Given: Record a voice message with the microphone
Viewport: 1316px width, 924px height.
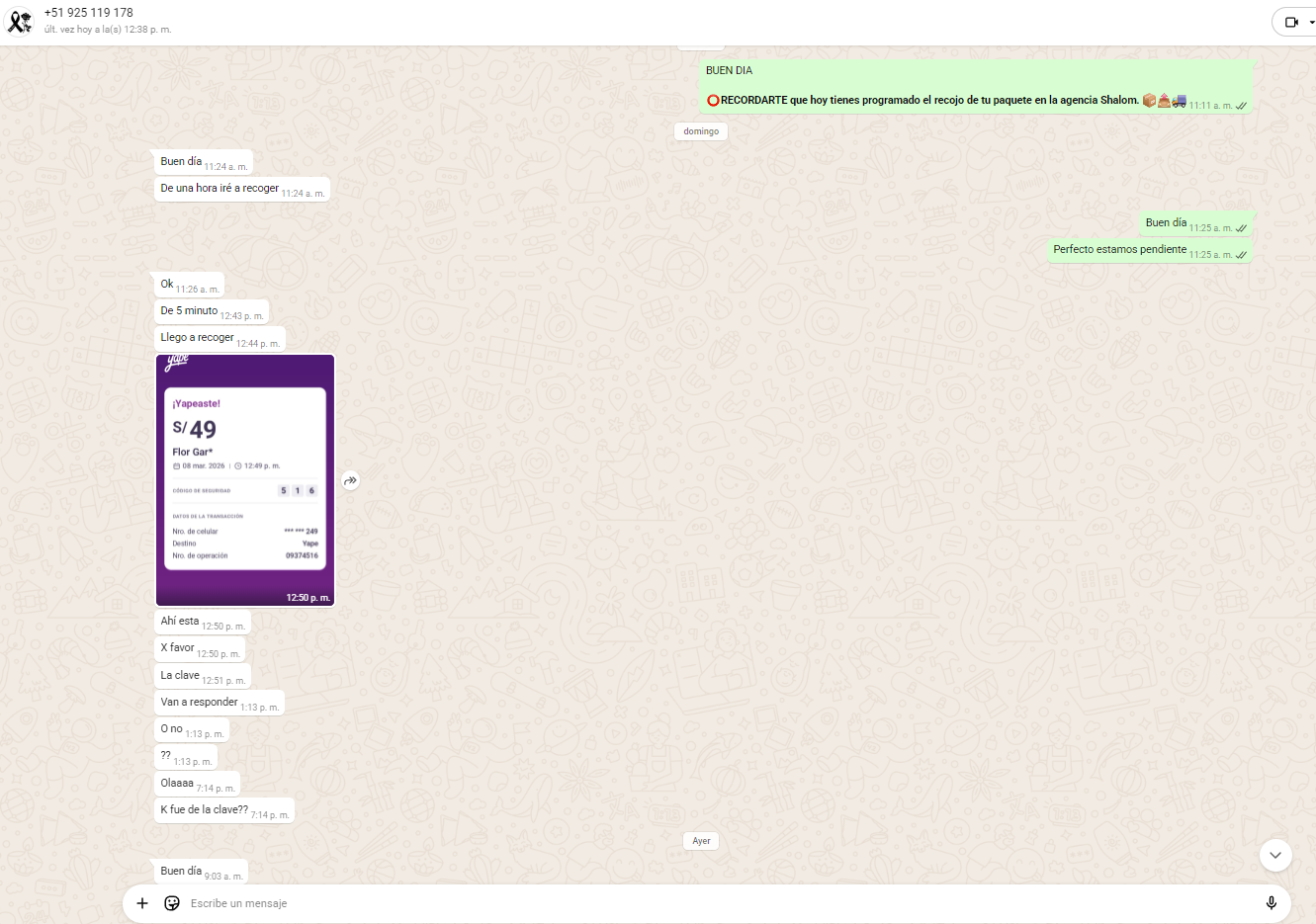Looking at the screenshot, I should [1272, 903].
